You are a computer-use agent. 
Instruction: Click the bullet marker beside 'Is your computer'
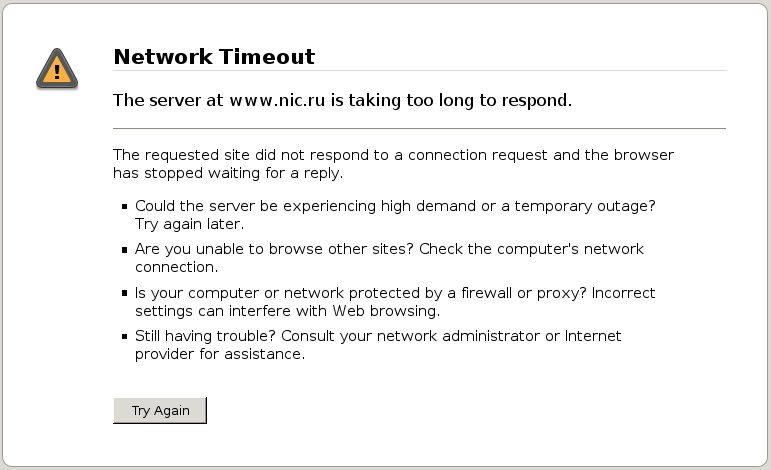tap(125, 294)
